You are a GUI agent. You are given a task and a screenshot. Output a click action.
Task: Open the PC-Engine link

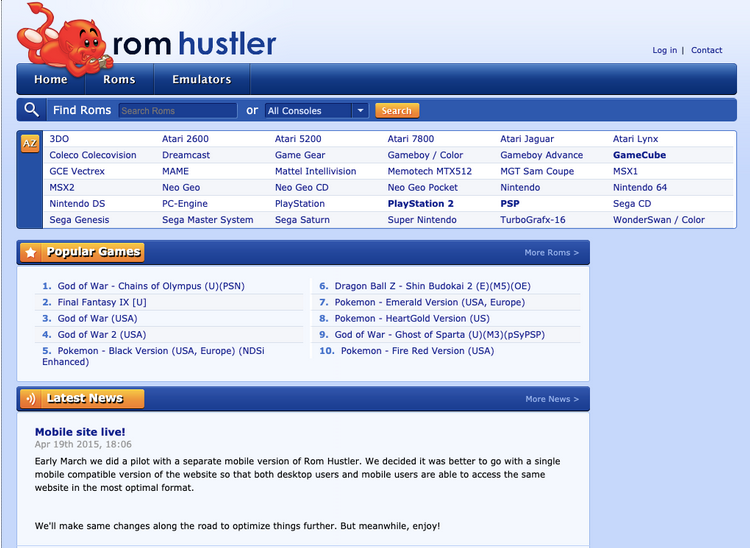(185, 204)
